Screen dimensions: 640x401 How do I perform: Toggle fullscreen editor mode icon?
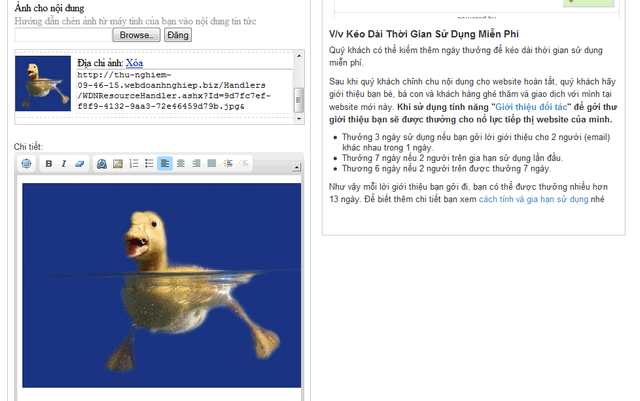point(27,164)
